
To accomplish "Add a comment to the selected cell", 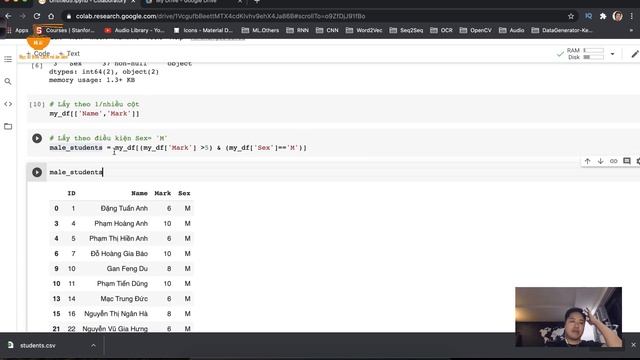I will click(x=627, y=161).
